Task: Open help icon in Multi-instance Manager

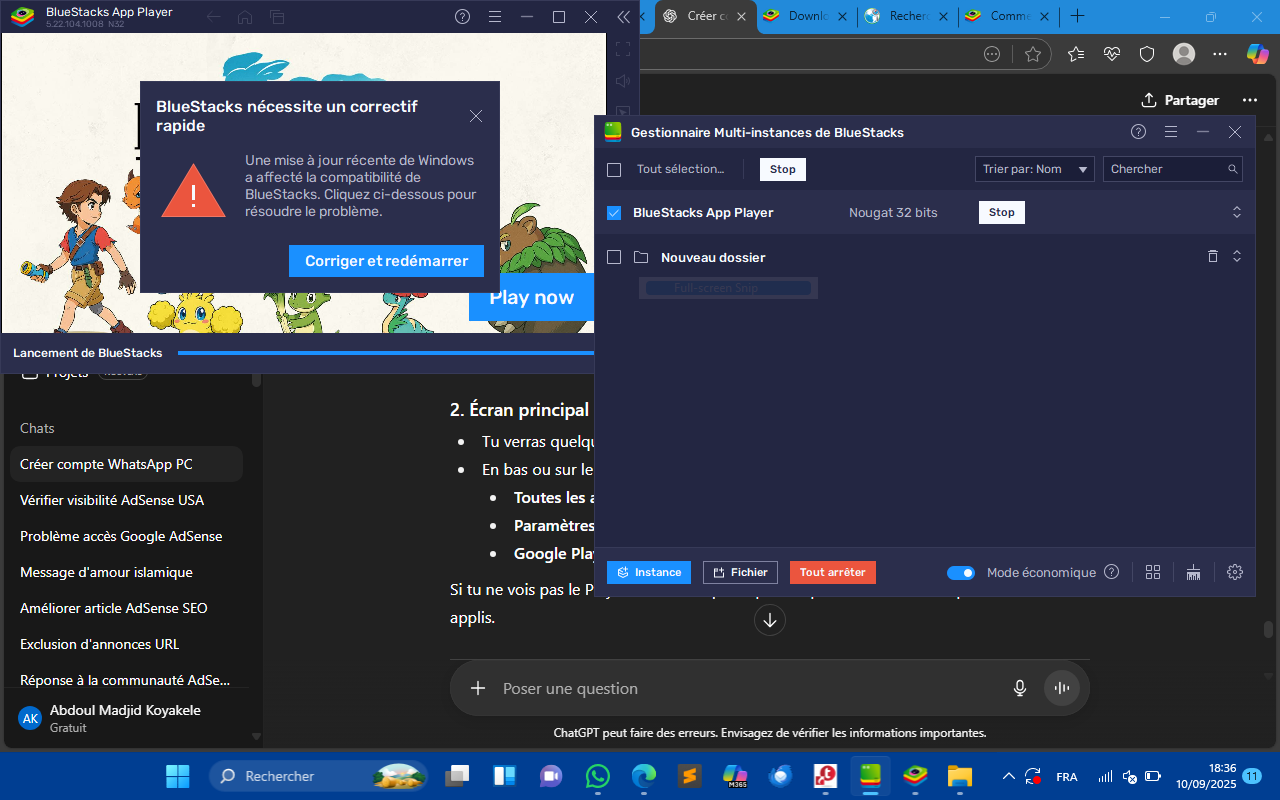Action: point(1138,132)
